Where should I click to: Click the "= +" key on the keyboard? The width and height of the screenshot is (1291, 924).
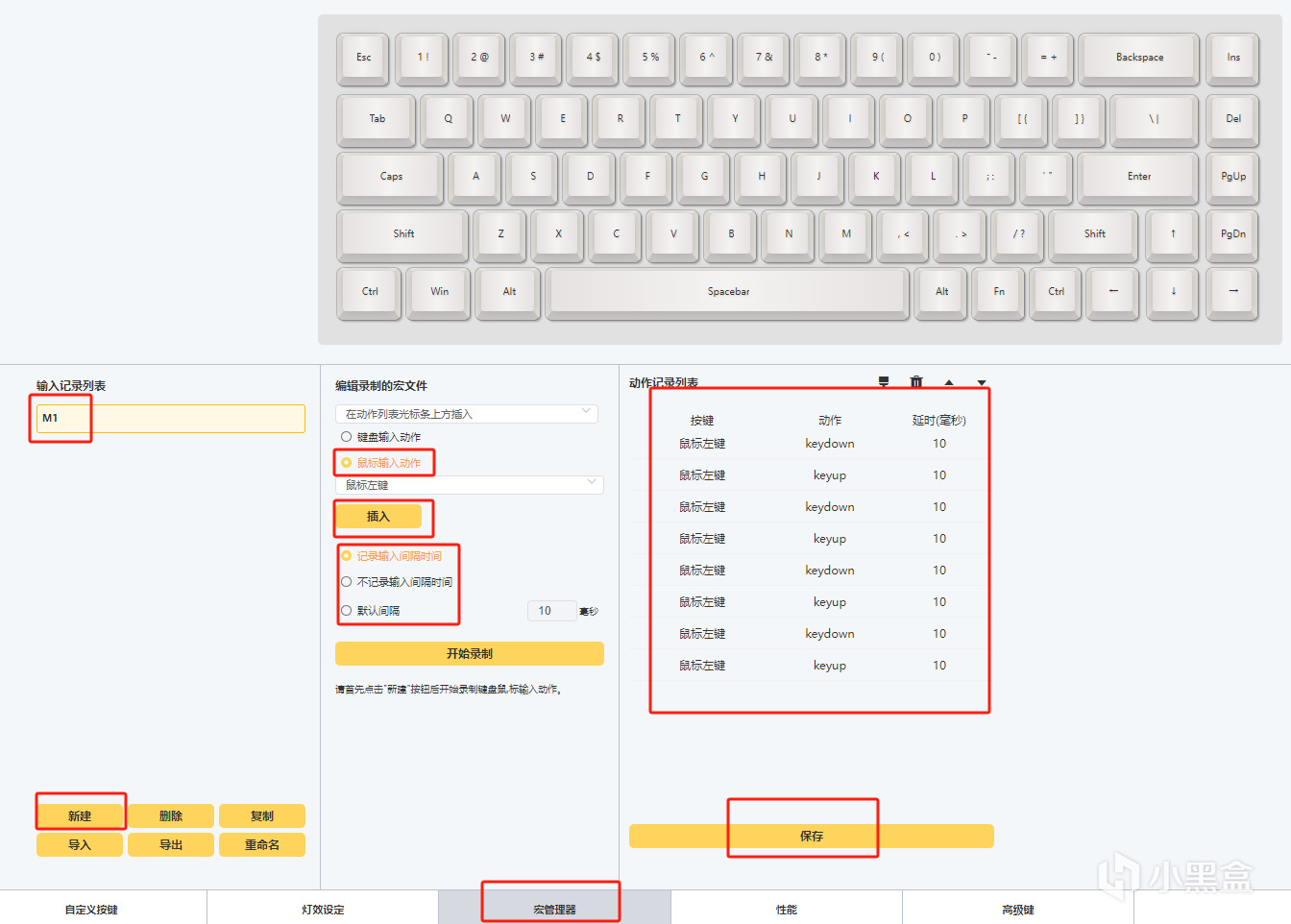click(1048, 58)
